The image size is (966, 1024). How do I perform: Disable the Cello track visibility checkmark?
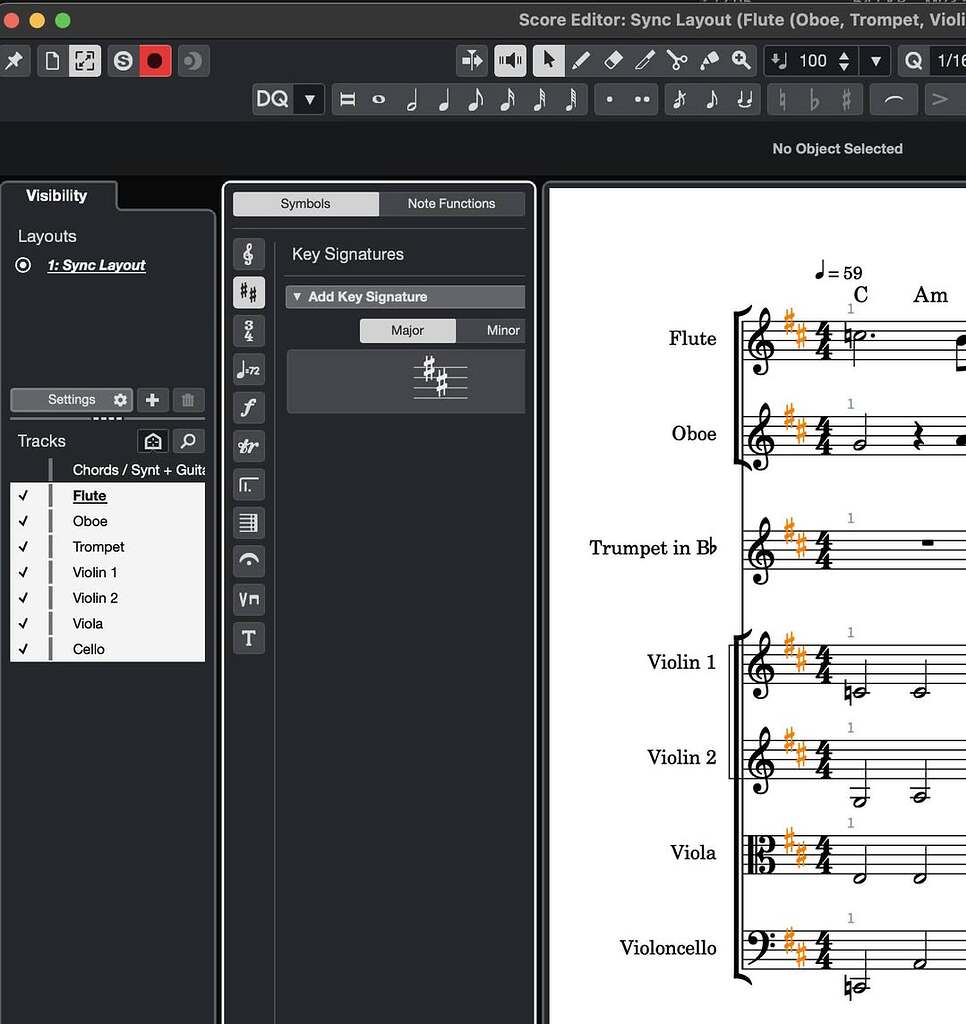click(23, 649)
